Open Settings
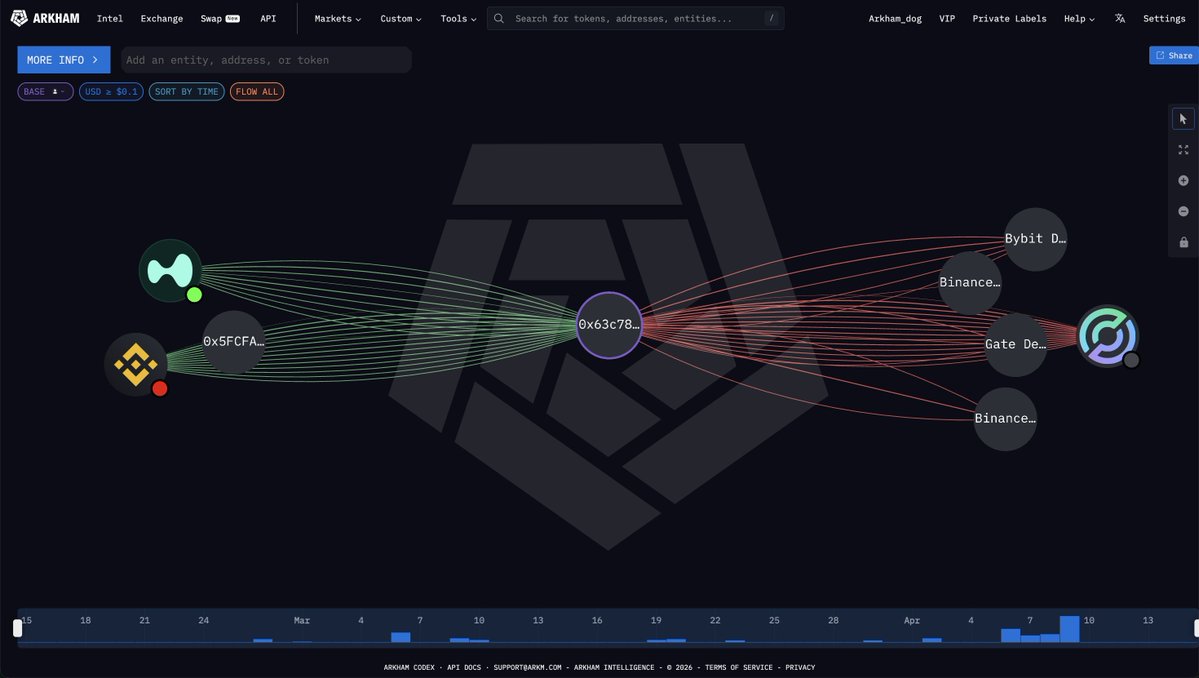 tap(1164, 18)
